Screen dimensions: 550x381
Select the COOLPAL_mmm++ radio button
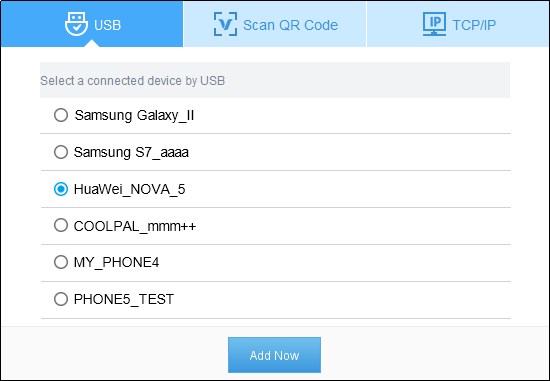(61, 225)
